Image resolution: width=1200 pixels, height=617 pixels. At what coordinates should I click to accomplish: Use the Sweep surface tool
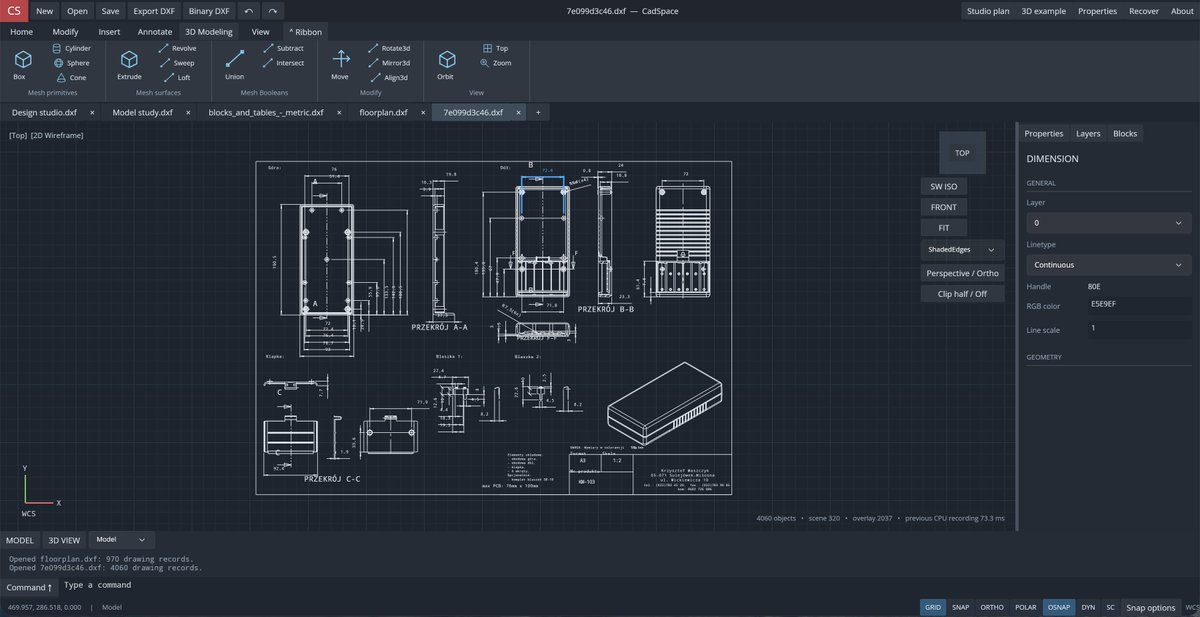point(178,63)
